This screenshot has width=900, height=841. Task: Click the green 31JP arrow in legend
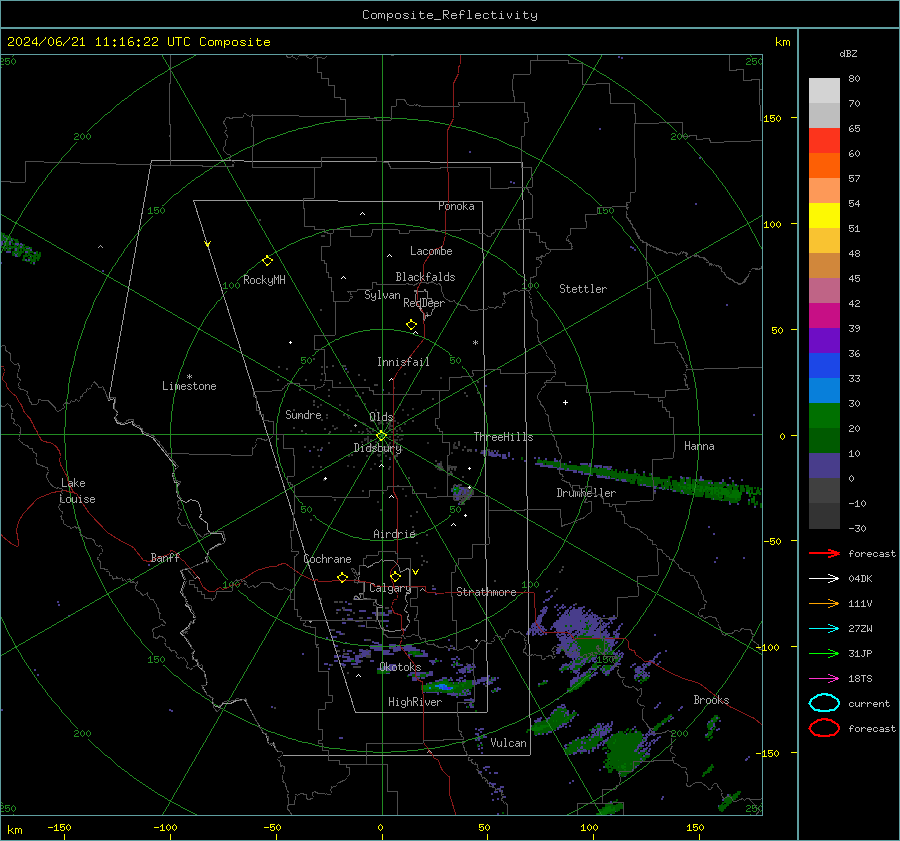coord(824,653)
